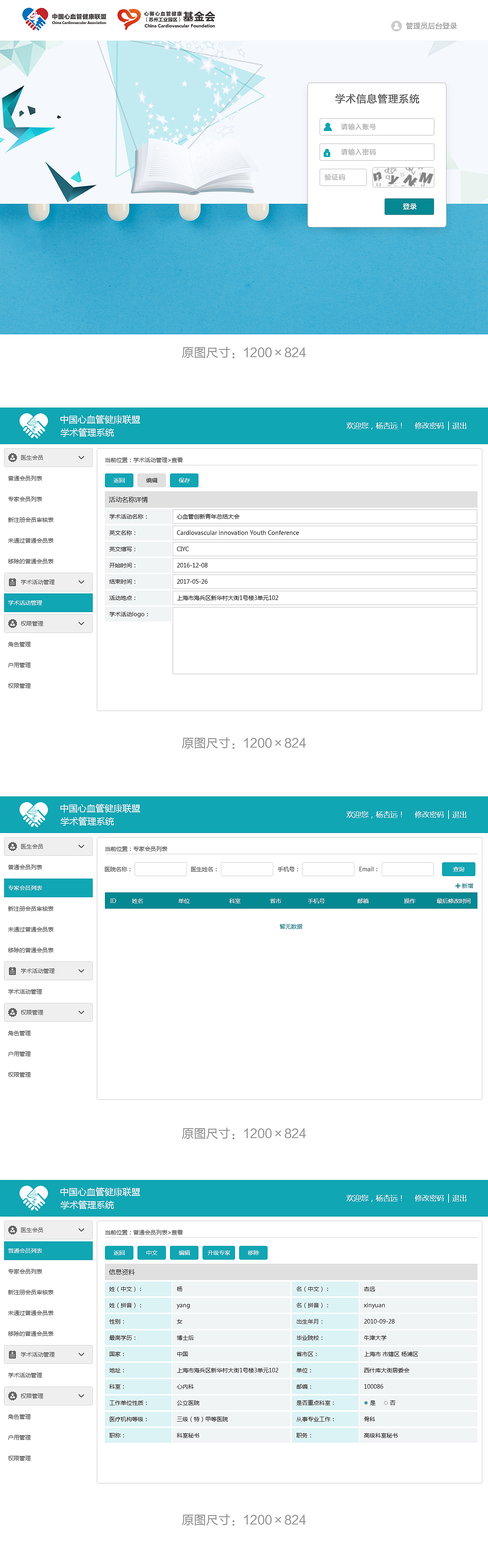Click the 权限管理 sidebar icon on the 普通会员列表>查看 page
The height and width of the screenshot is (1568, 488).
coord(12,1396)
